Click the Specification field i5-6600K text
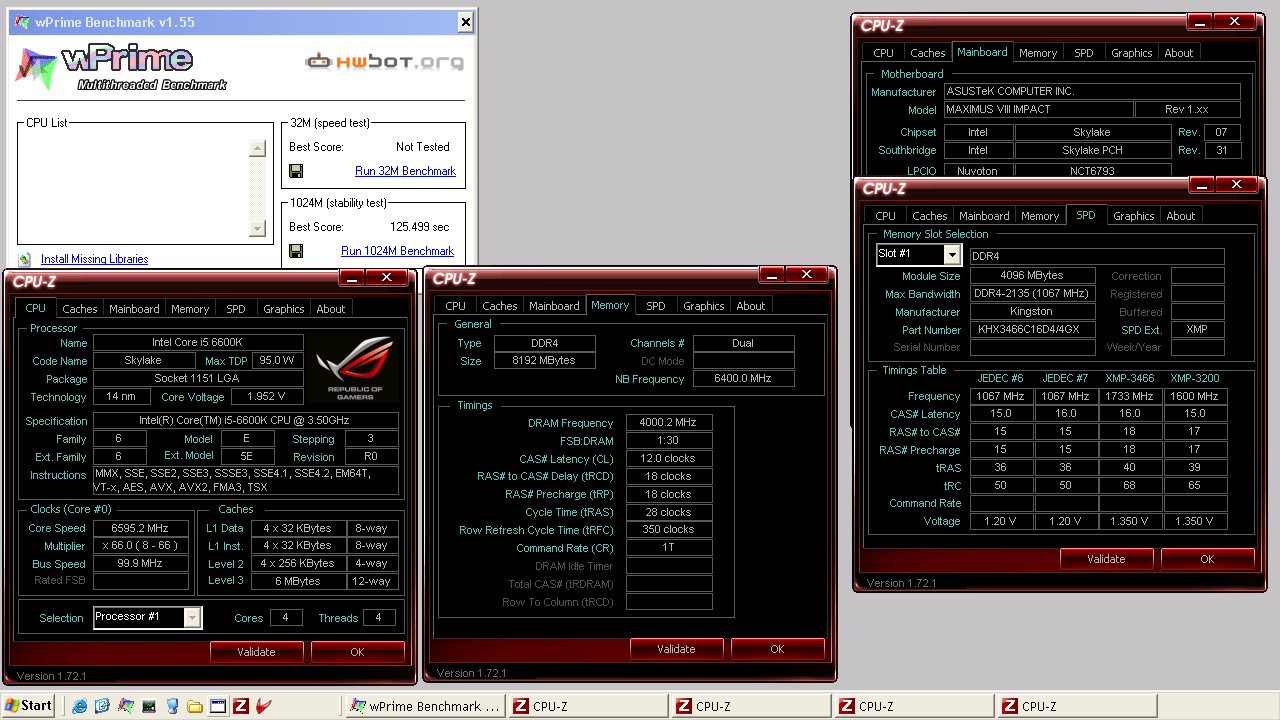The height and width of the screenshot is (720, 1280). 246,421
